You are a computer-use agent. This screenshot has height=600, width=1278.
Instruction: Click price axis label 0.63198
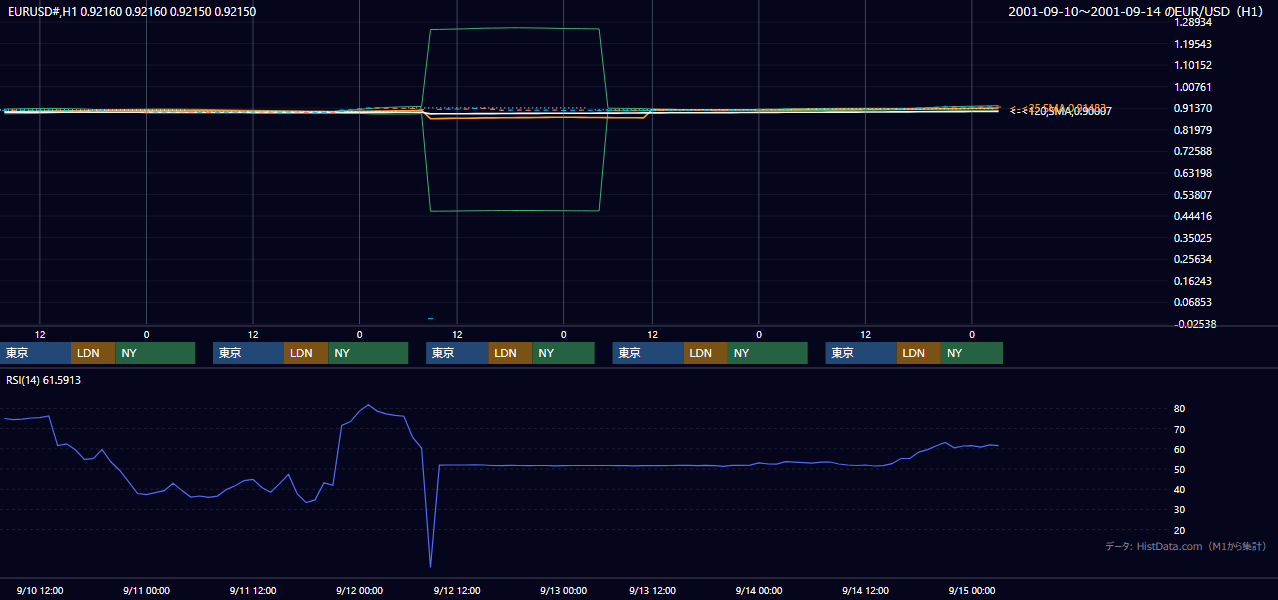[1193, 173]
